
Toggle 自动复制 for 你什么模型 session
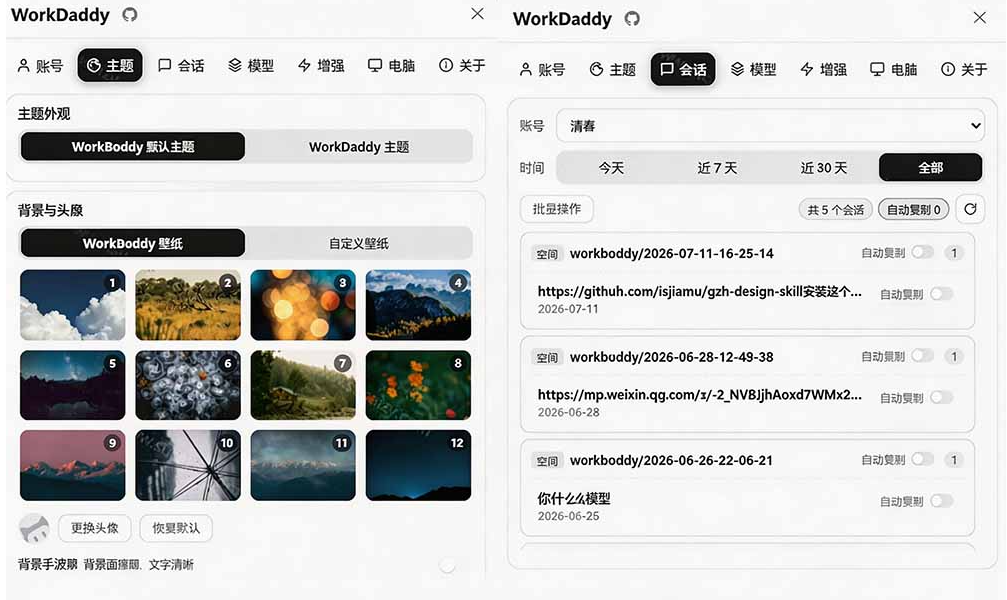(941, 501)
